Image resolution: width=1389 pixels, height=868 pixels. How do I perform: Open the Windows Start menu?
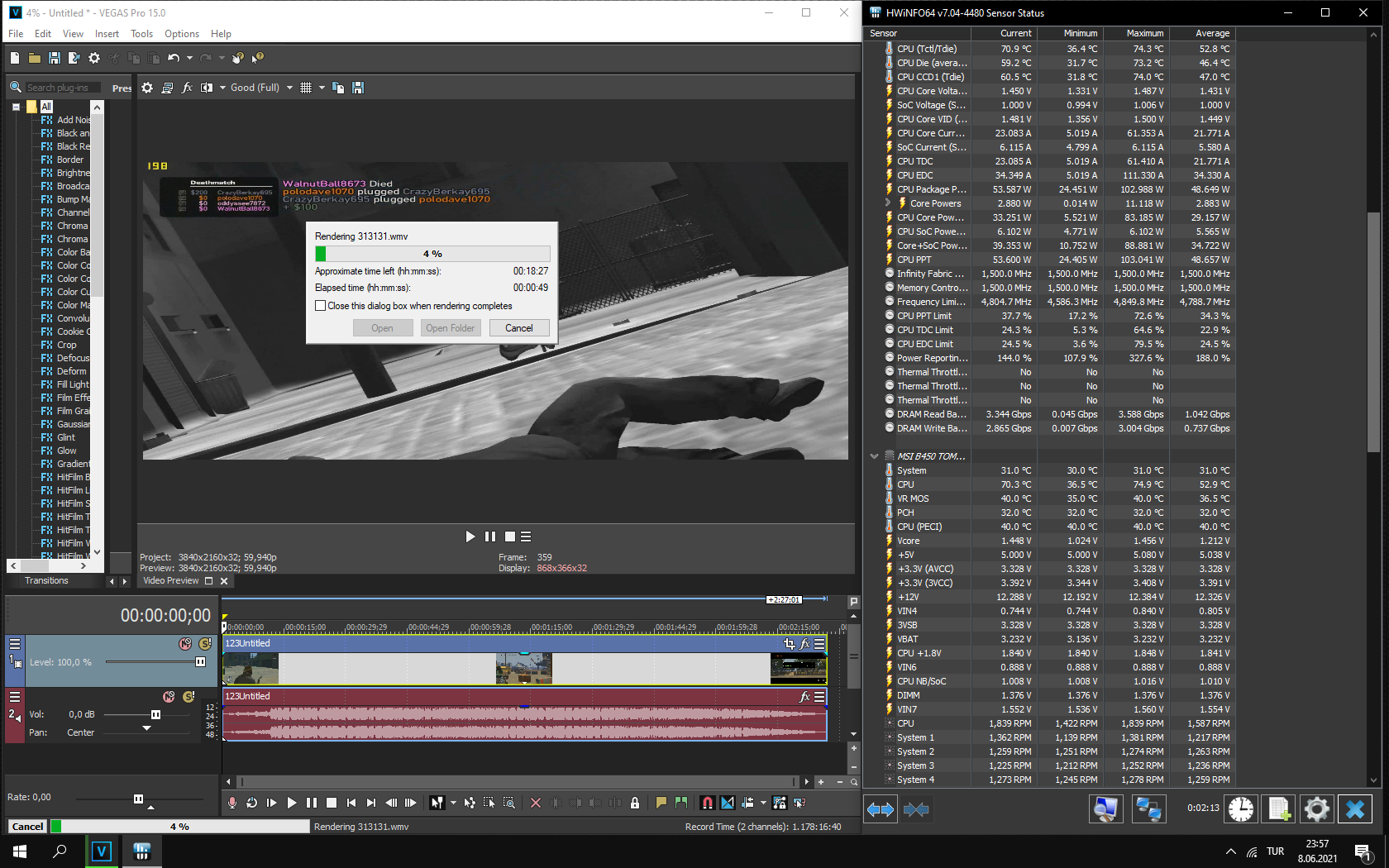tap(20, 851)
